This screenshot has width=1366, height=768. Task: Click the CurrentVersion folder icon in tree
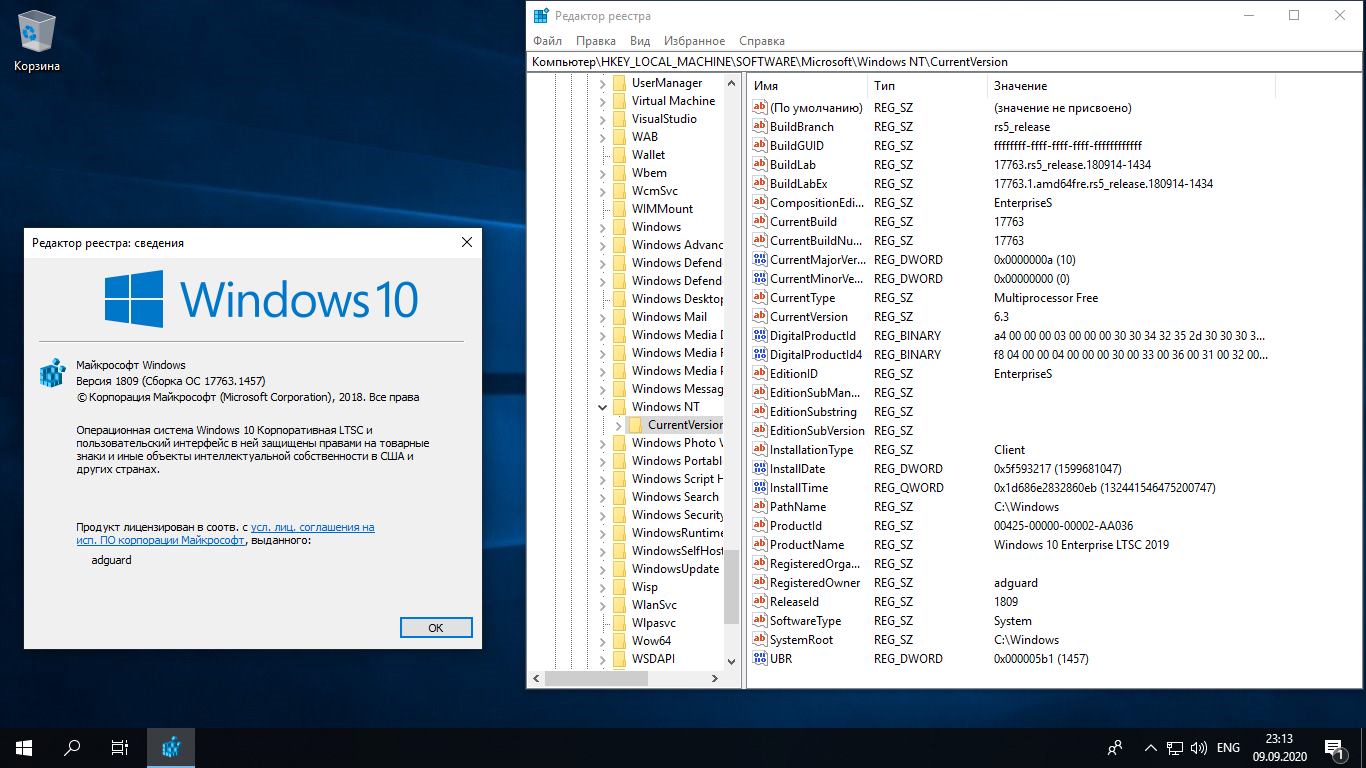pyautogui.click(x=636, y=425)
